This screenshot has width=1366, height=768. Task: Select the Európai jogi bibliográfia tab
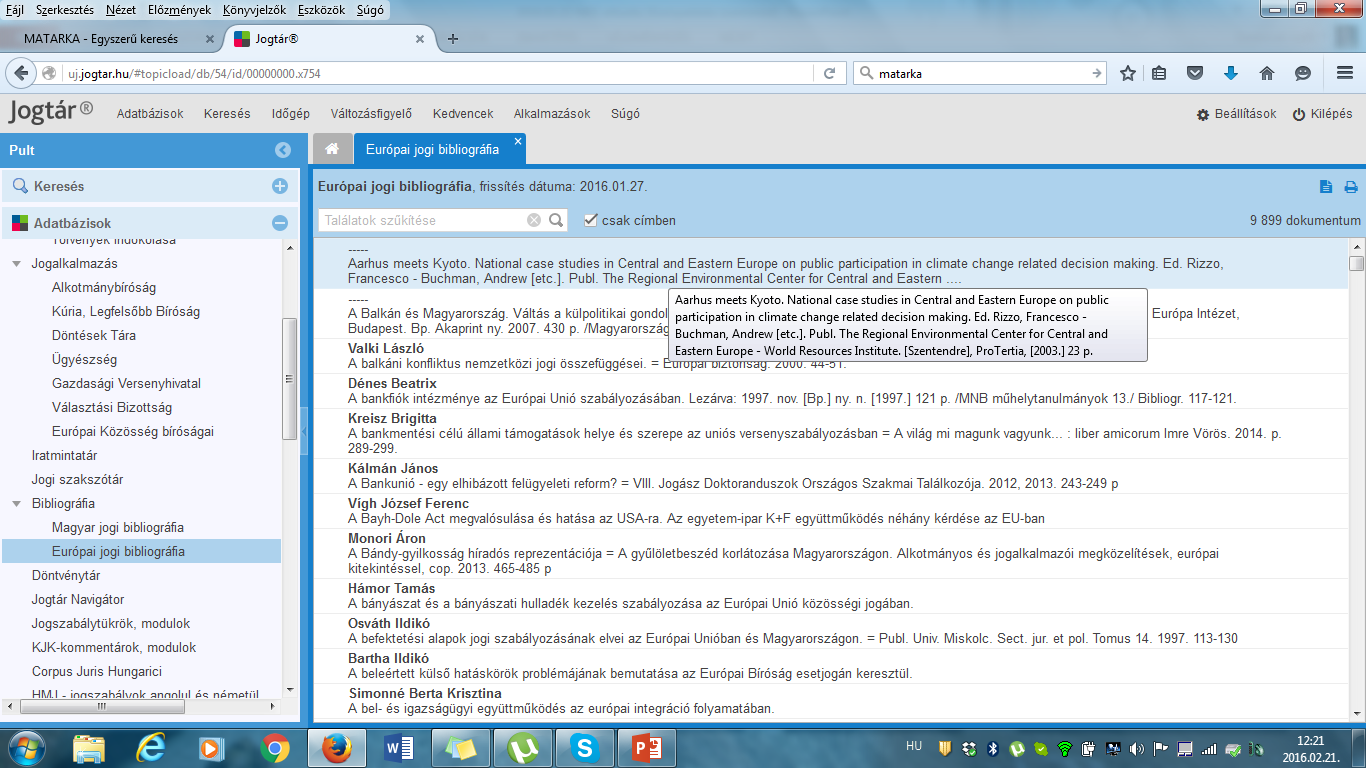[432, 149]
